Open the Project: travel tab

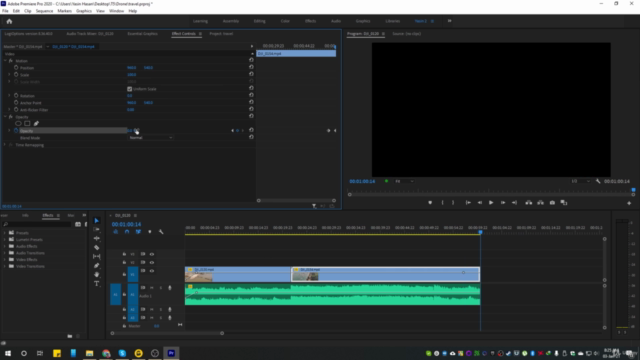tap(221, 33)
